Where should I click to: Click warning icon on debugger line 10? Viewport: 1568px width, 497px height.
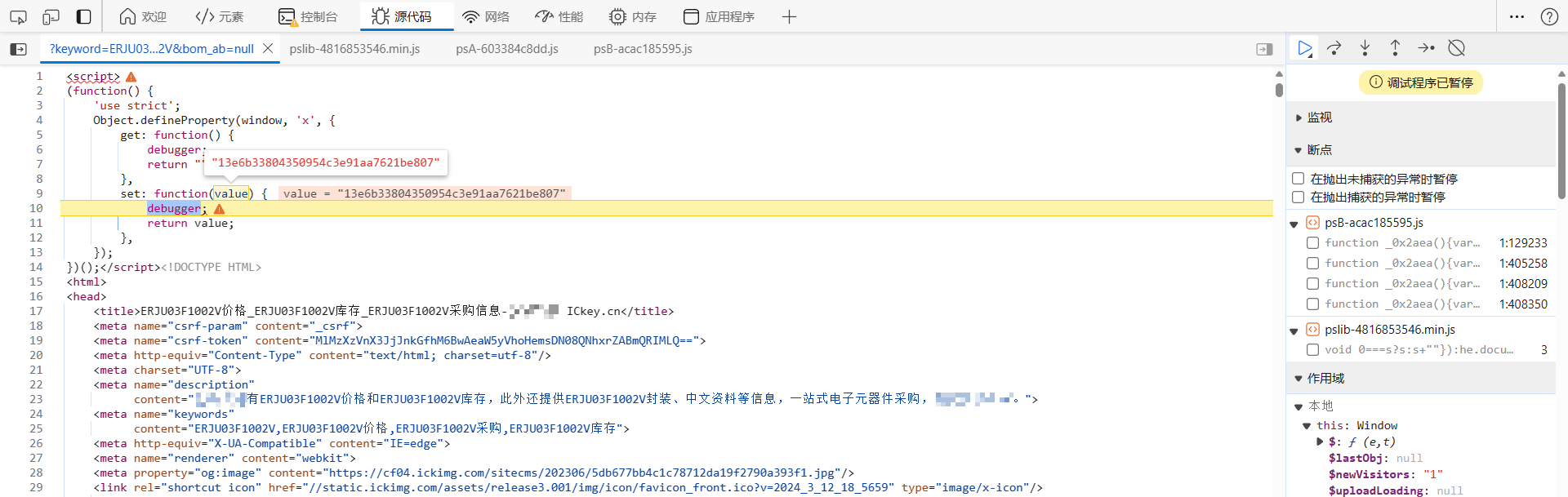point(219,209)
